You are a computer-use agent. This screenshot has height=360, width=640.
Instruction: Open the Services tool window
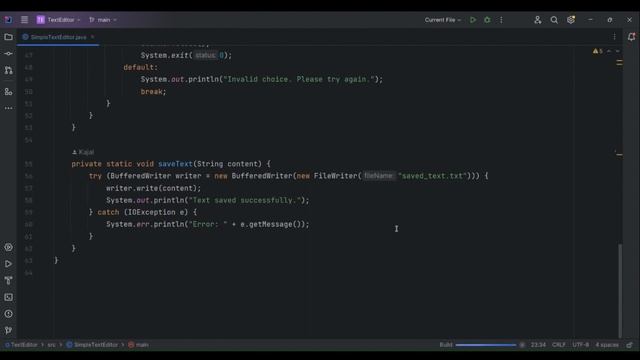click(x=8, y=247)
